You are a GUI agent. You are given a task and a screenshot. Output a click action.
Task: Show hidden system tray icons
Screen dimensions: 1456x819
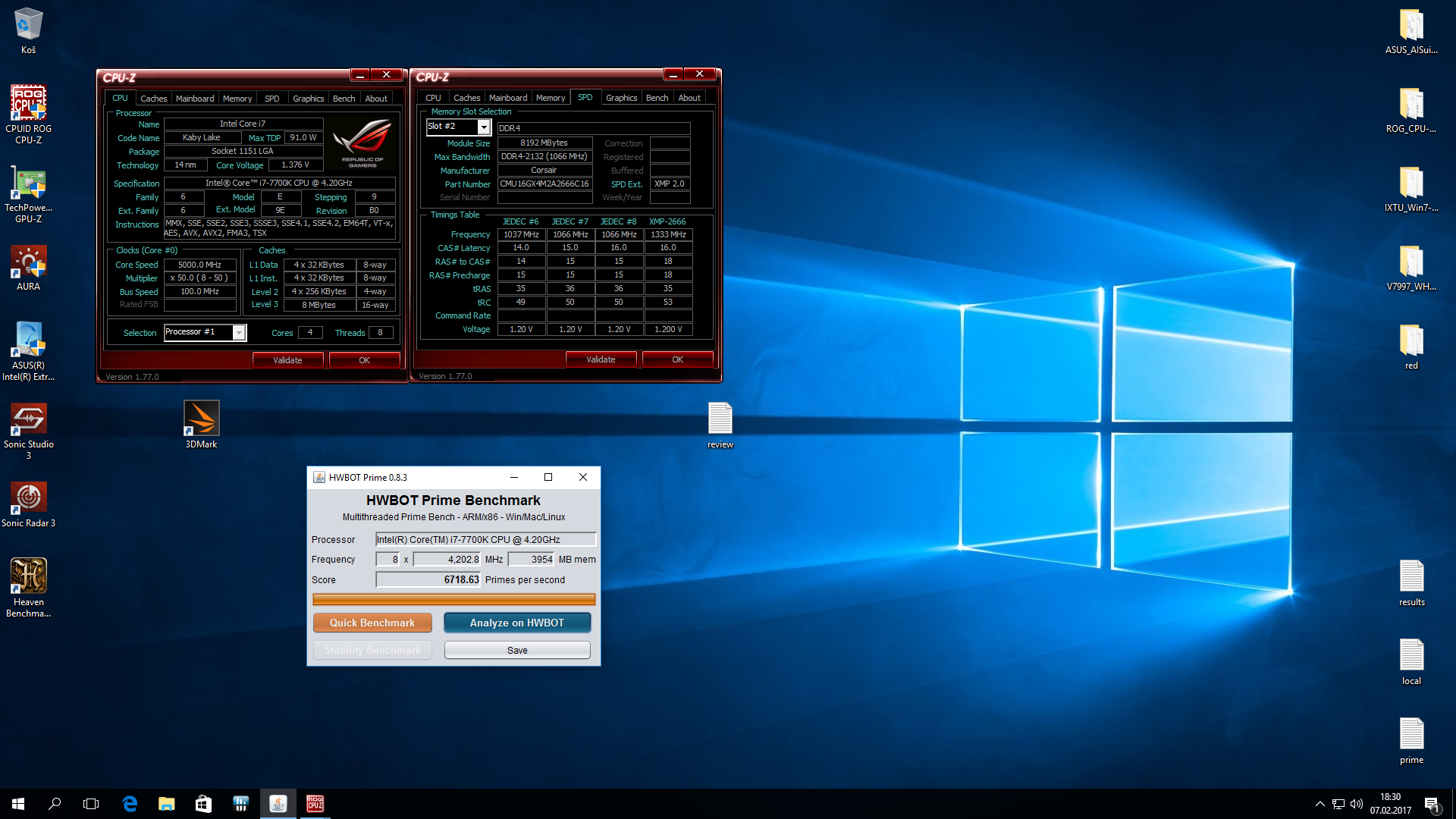(1320, 804)
